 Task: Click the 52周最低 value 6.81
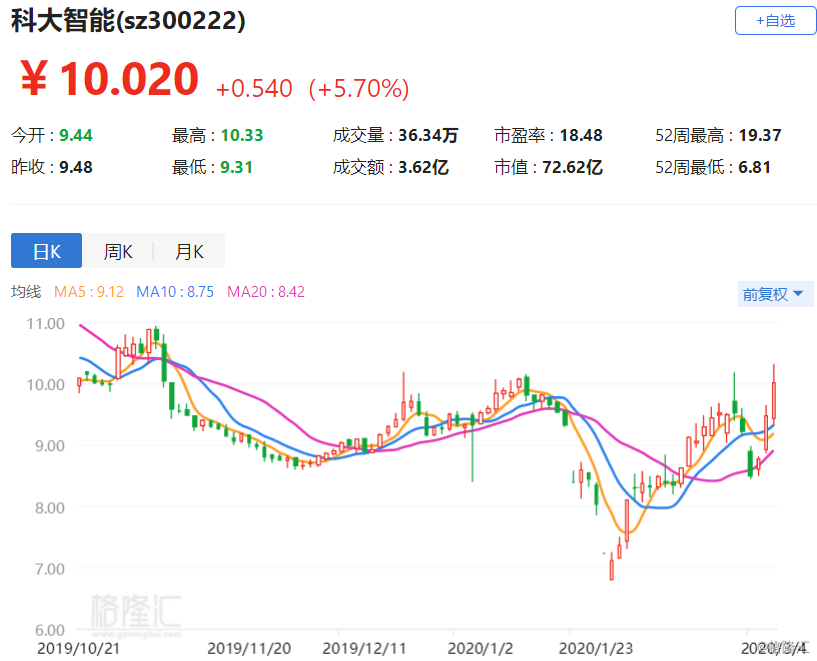[x=754, y=167]
